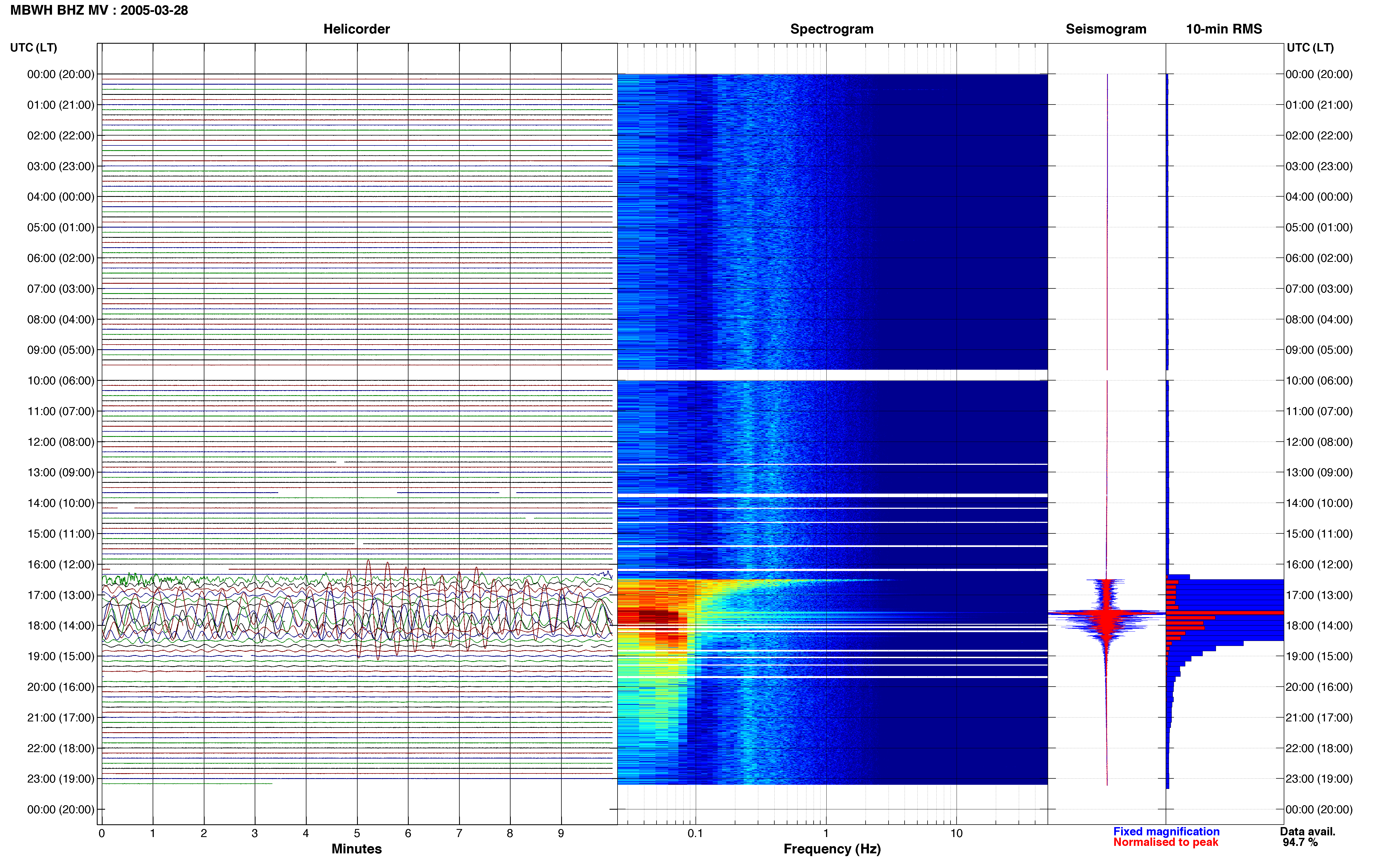1388x868 pixels.
Task: Click minute 9 tick on helicorder axis
Action: [561, 833]
